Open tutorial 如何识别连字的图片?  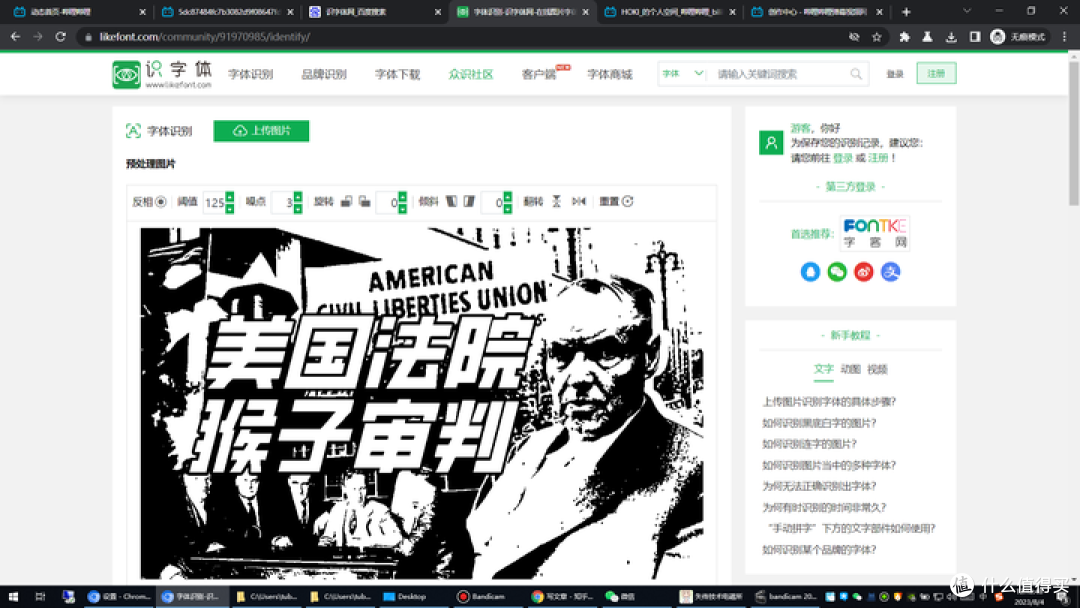tap(809, 444)
